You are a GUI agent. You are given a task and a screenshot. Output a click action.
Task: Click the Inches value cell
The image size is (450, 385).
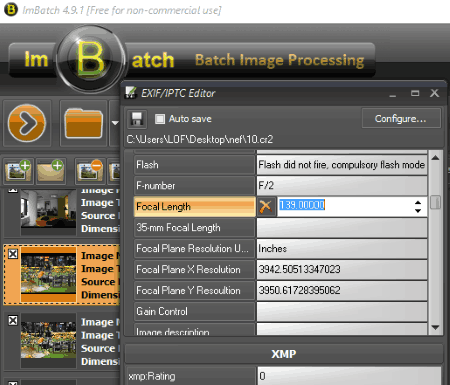pos(342,249)
